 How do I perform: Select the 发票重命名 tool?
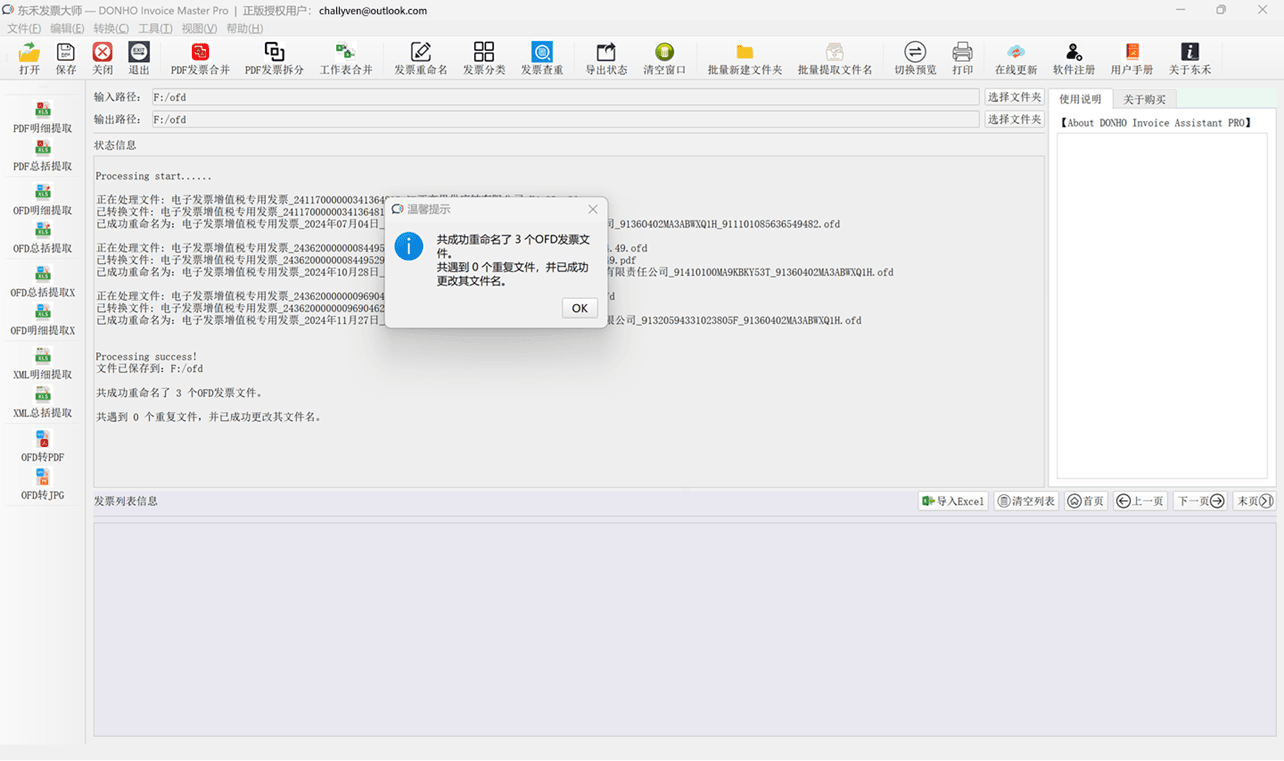421,58
